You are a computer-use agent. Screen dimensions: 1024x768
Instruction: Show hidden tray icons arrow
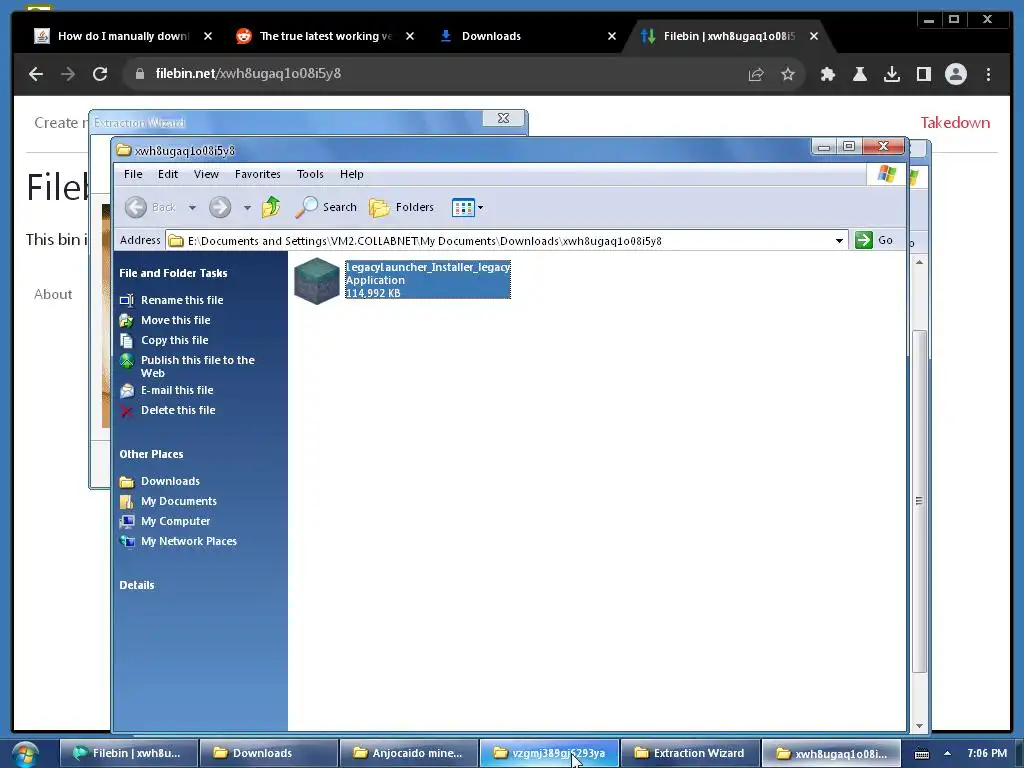(x=947, y=754)
